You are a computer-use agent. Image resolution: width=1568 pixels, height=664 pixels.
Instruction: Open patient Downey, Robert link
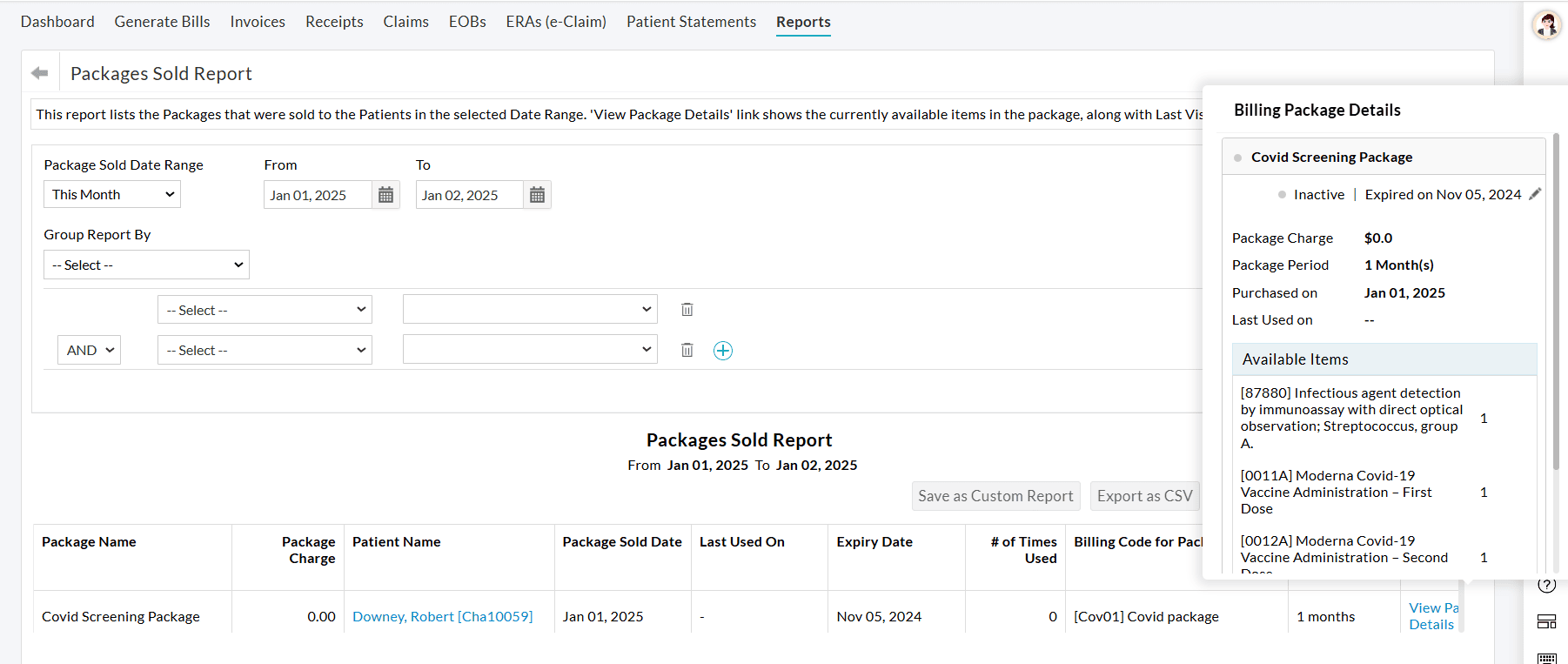442,616
